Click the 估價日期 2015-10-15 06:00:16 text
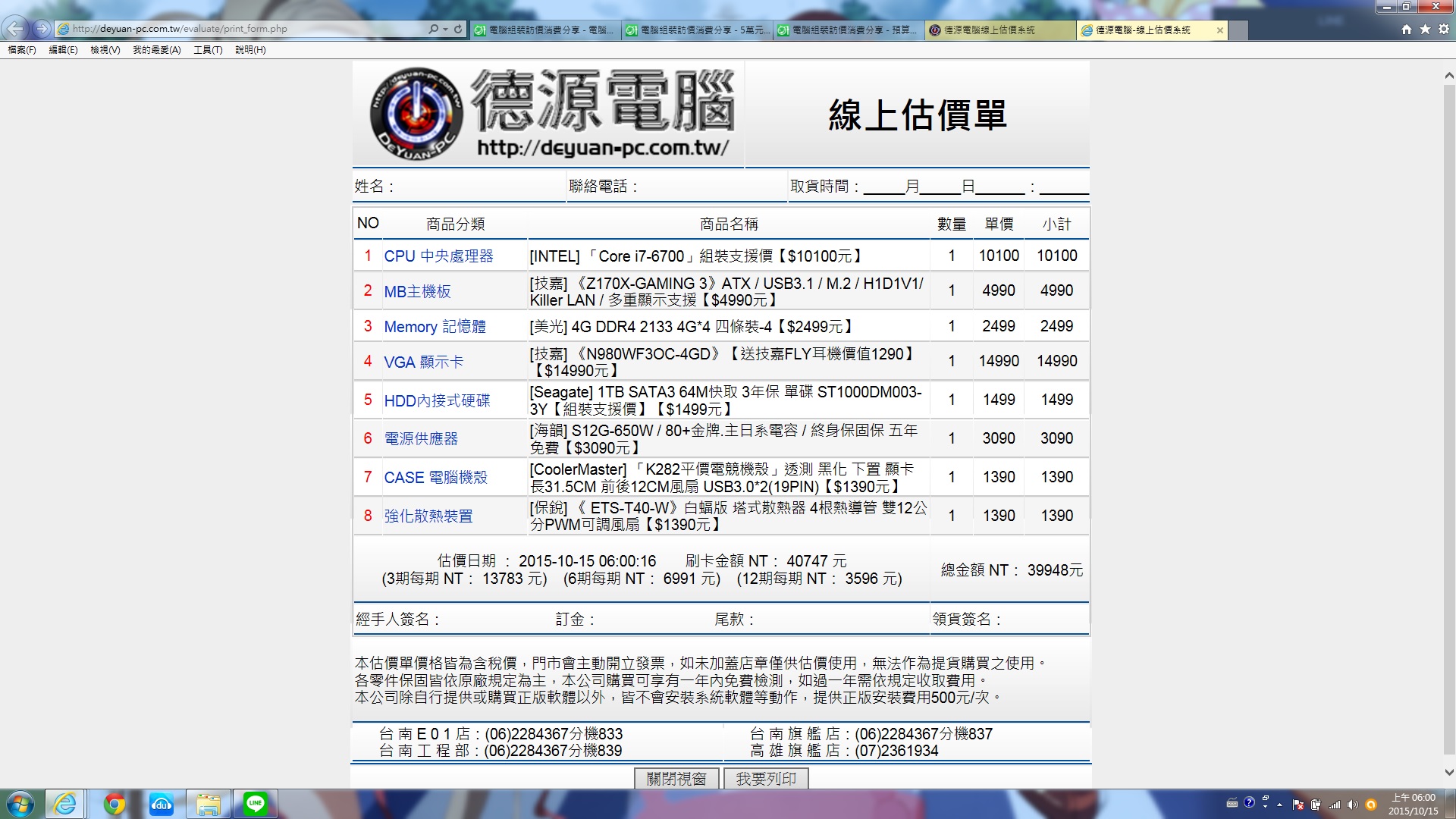Viewport: 1456px width, 819px height. (547, 561)
